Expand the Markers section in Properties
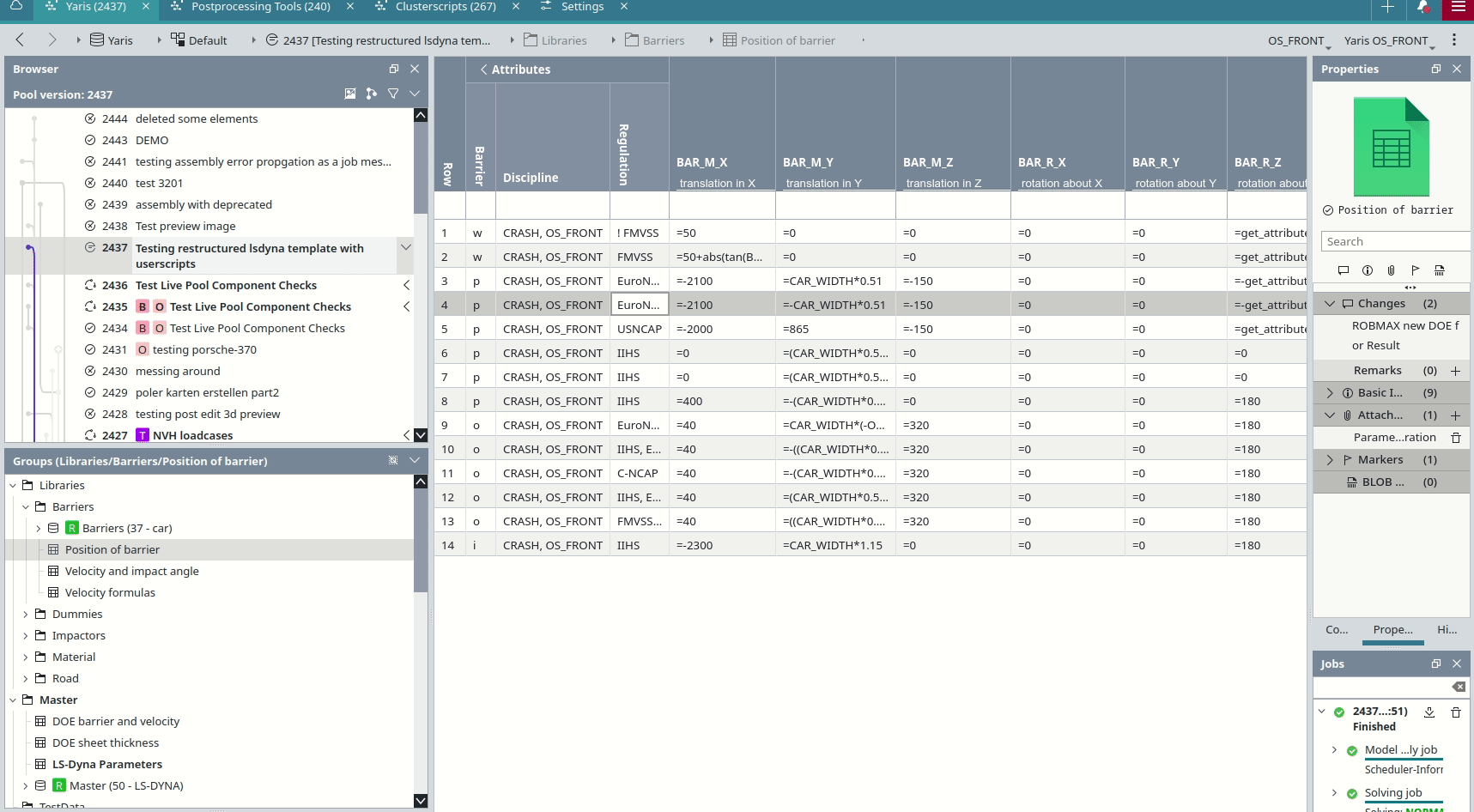Image resolution: width=1474 pixels, height=812 pixels. tap(1331, 460)
